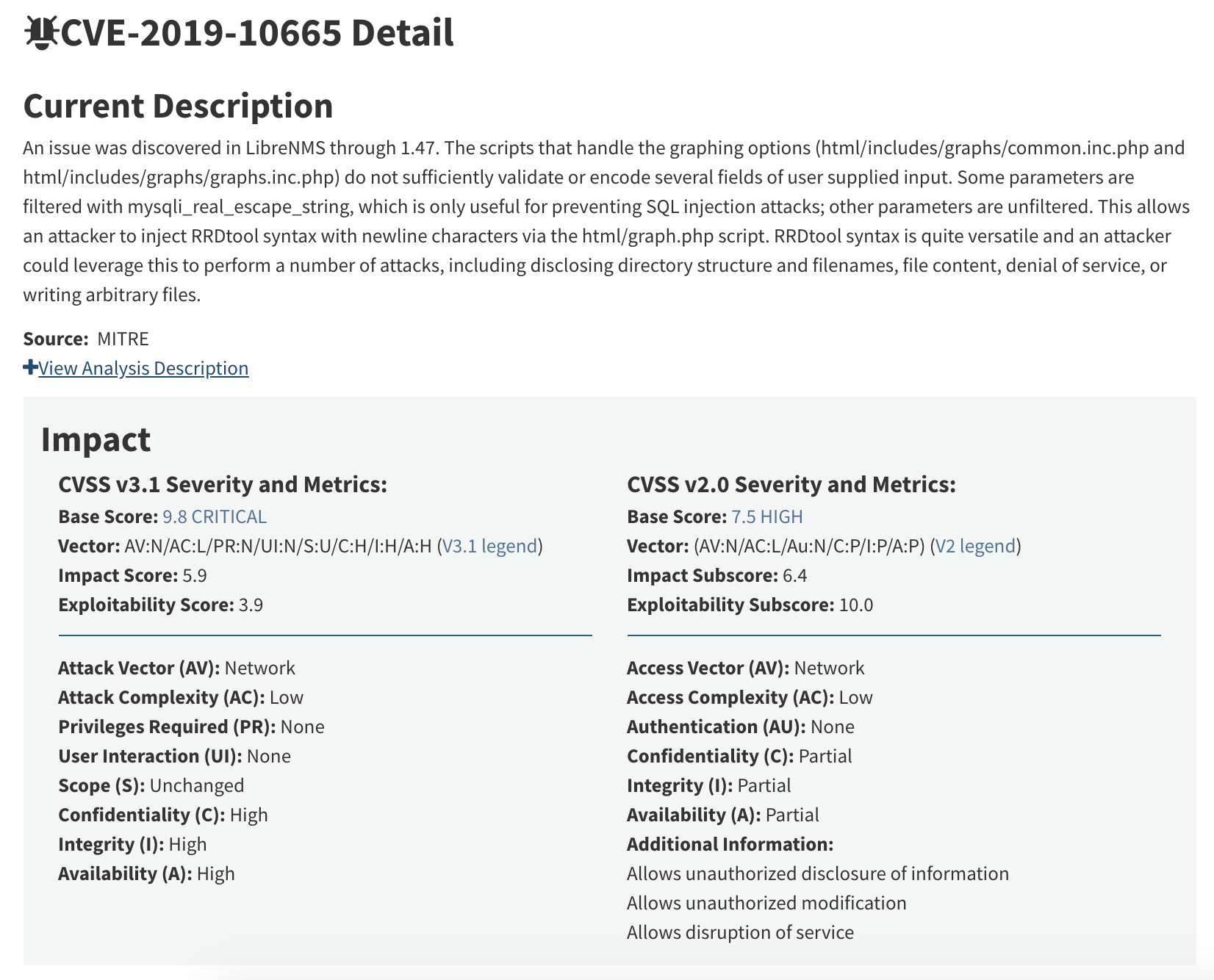The width and height of the screenshot is (1214, 980).
Task: Expand the View Analysis Description section
Action: point(143,367)
